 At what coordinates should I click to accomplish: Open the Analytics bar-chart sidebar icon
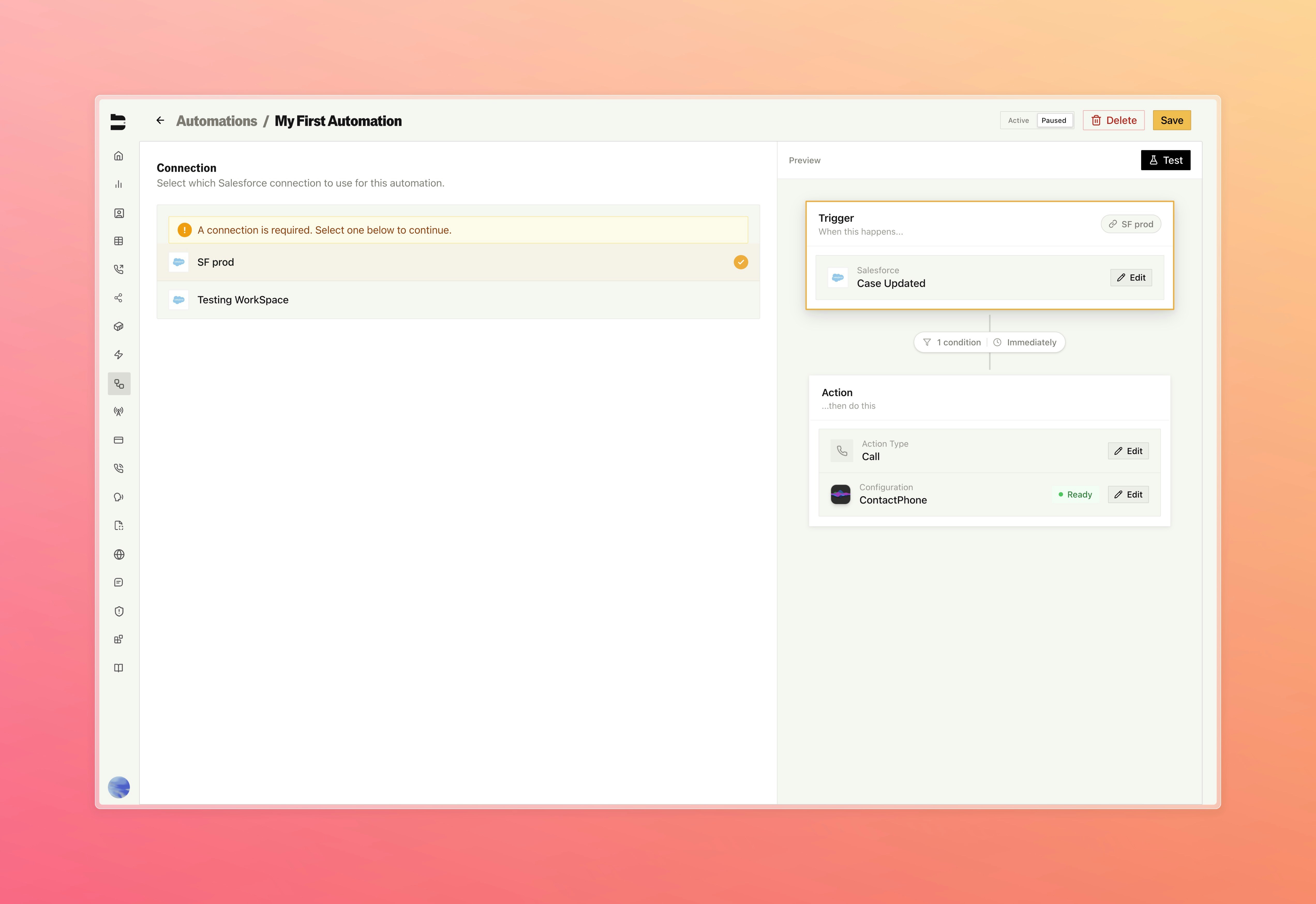pos(119,184)
